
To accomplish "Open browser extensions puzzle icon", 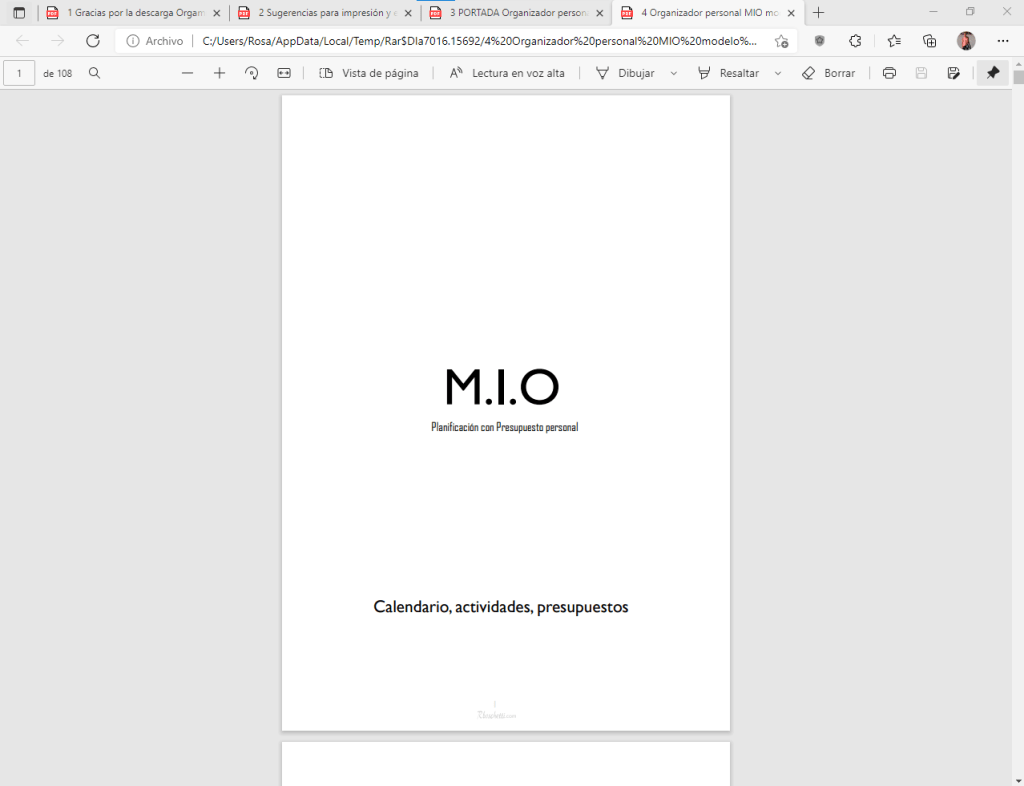I will coord(855,41).
